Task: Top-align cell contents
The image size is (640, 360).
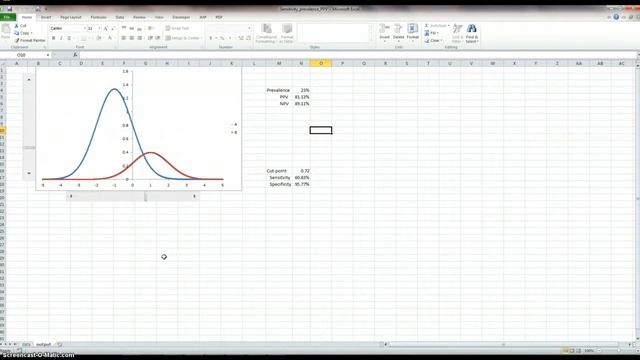Action: click(x=124, y=28)
